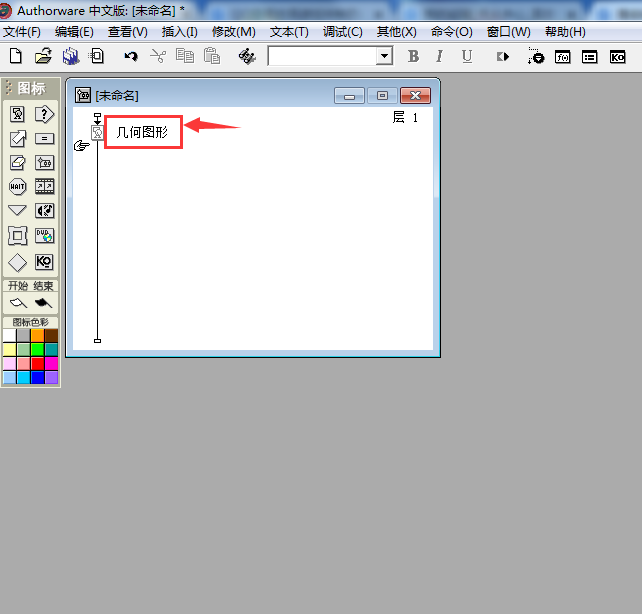Open the 命令(O) menu
642x614 pixels.
pos(451,32)
